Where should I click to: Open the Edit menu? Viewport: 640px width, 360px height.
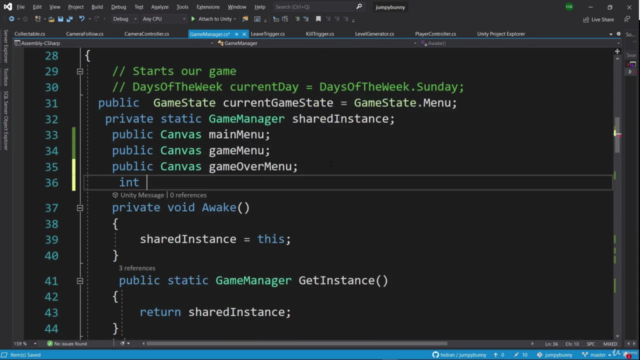point(37,7)
